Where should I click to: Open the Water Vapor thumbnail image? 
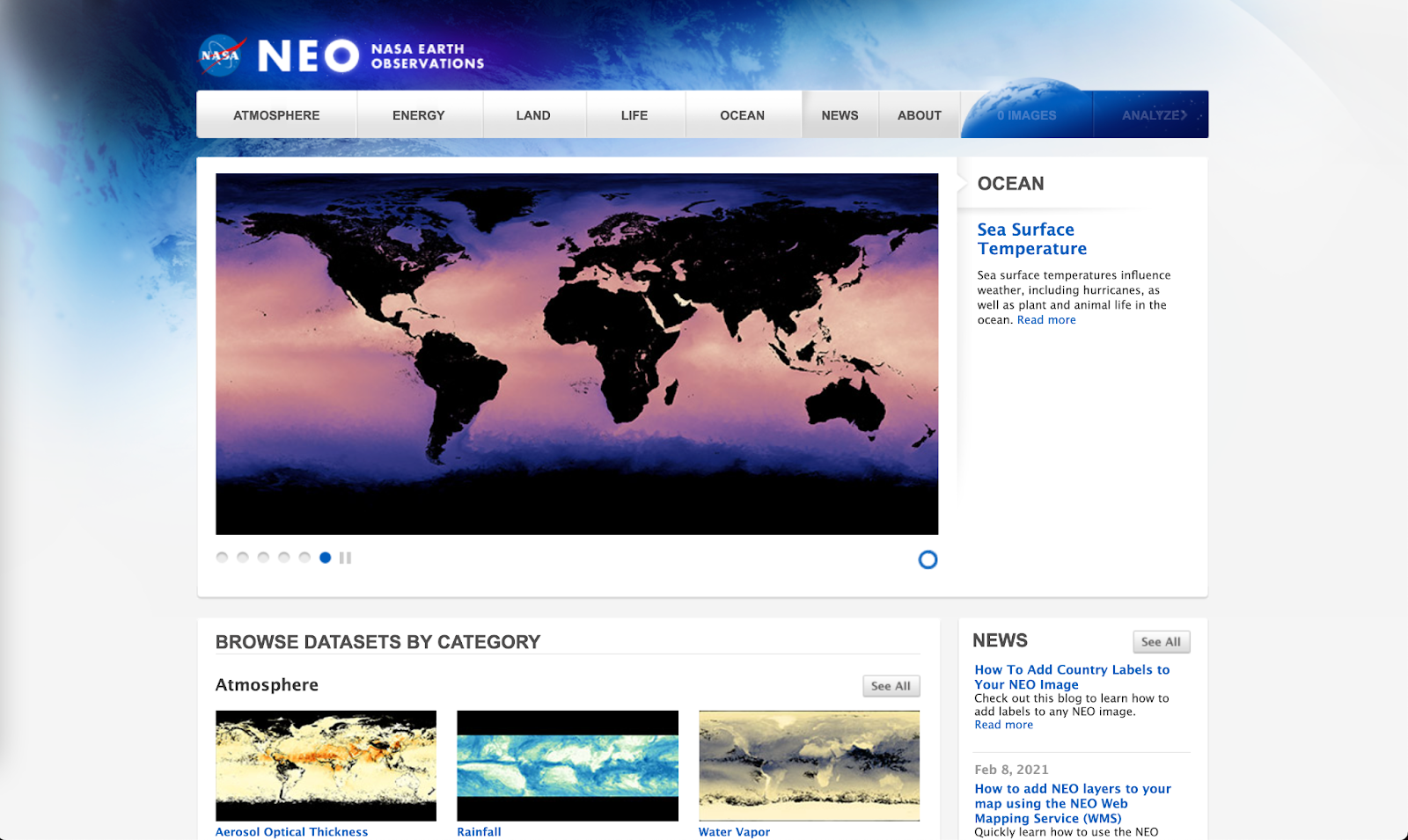pos(809,765)
